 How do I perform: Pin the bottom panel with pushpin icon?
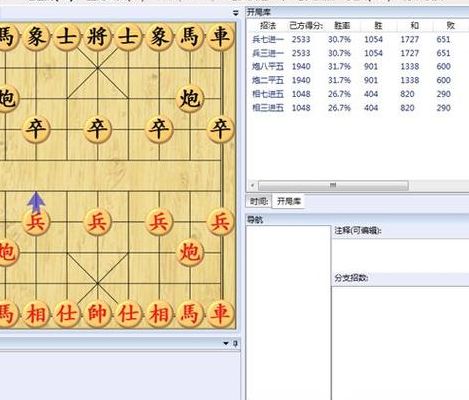(235, 343)
